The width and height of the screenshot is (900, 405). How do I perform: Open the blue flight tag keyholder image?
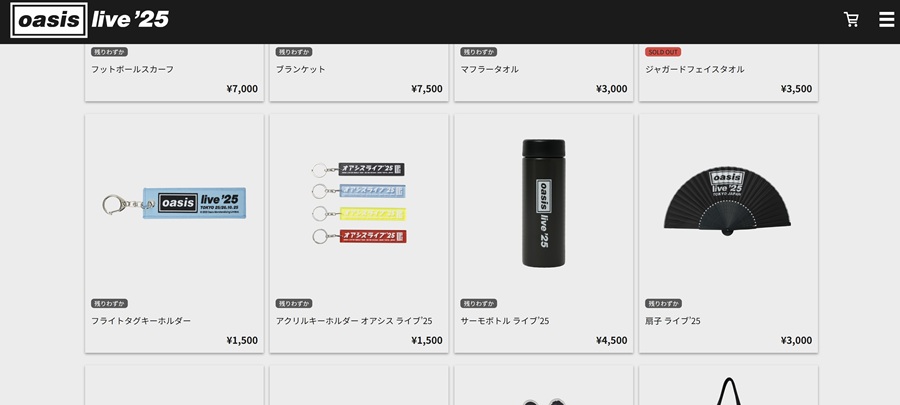[x=174, y=204]
